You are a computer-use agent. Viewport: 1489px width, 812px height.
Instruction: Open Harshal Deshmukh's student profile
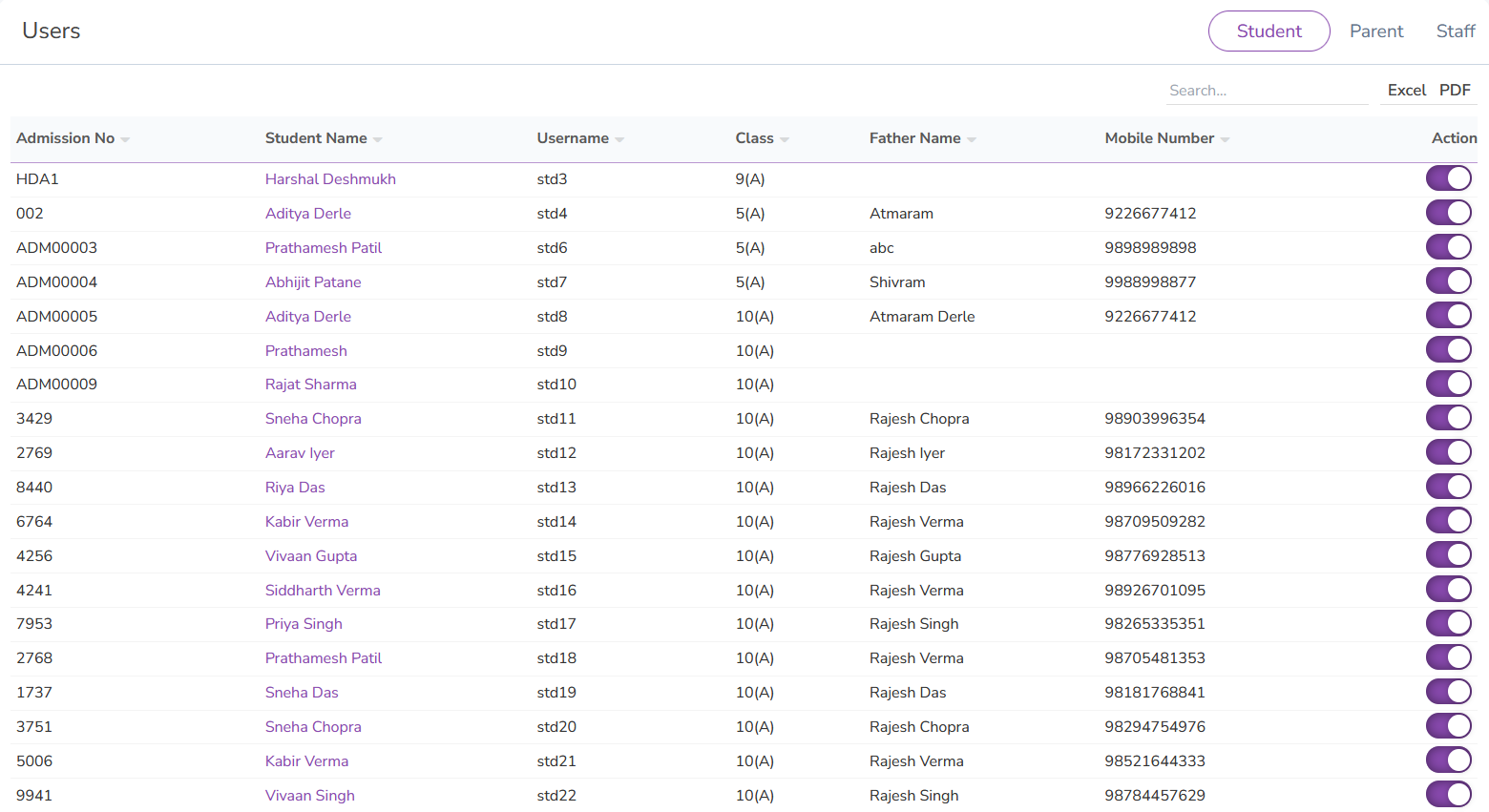point(330,178)
